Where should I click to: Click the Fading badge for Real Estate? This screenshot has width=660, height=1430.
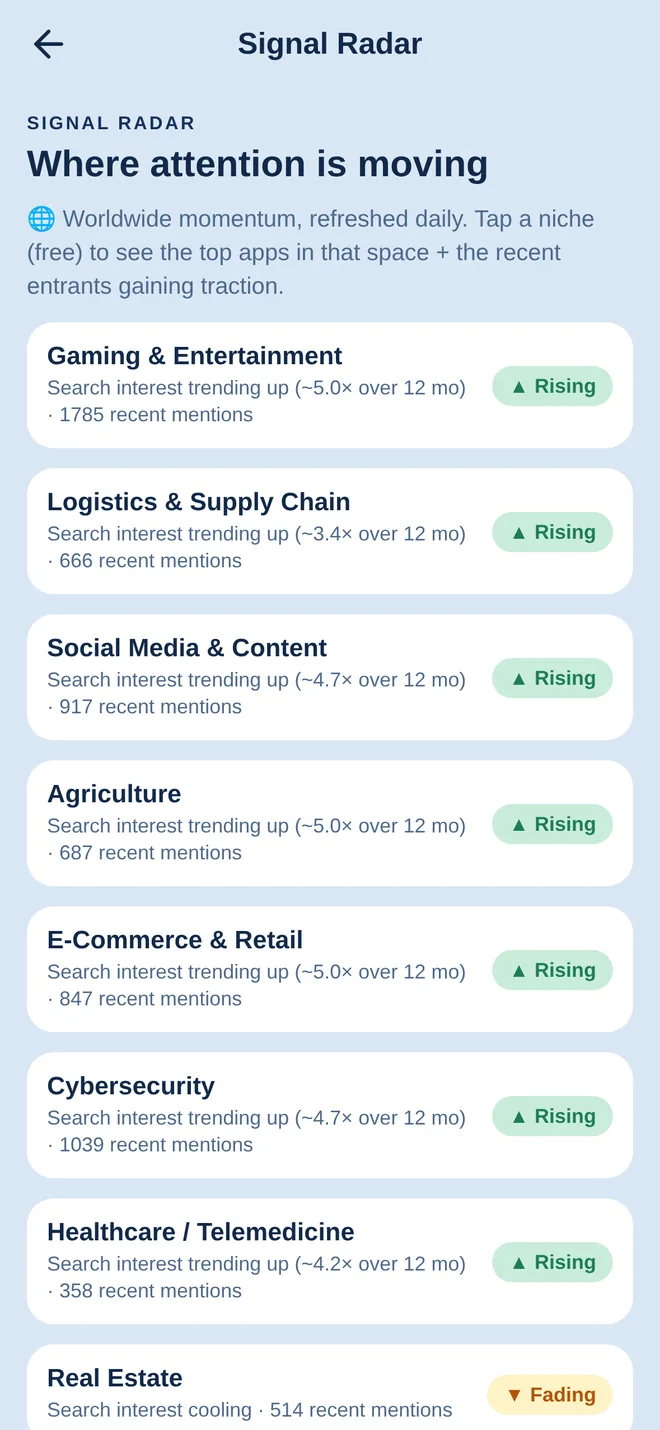coord(550,1395)
